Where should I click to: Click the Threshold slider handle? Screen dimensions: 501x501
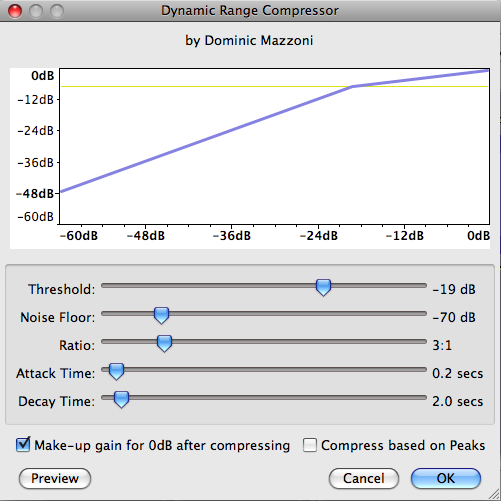pyautogui.click(x=323, y=288)
